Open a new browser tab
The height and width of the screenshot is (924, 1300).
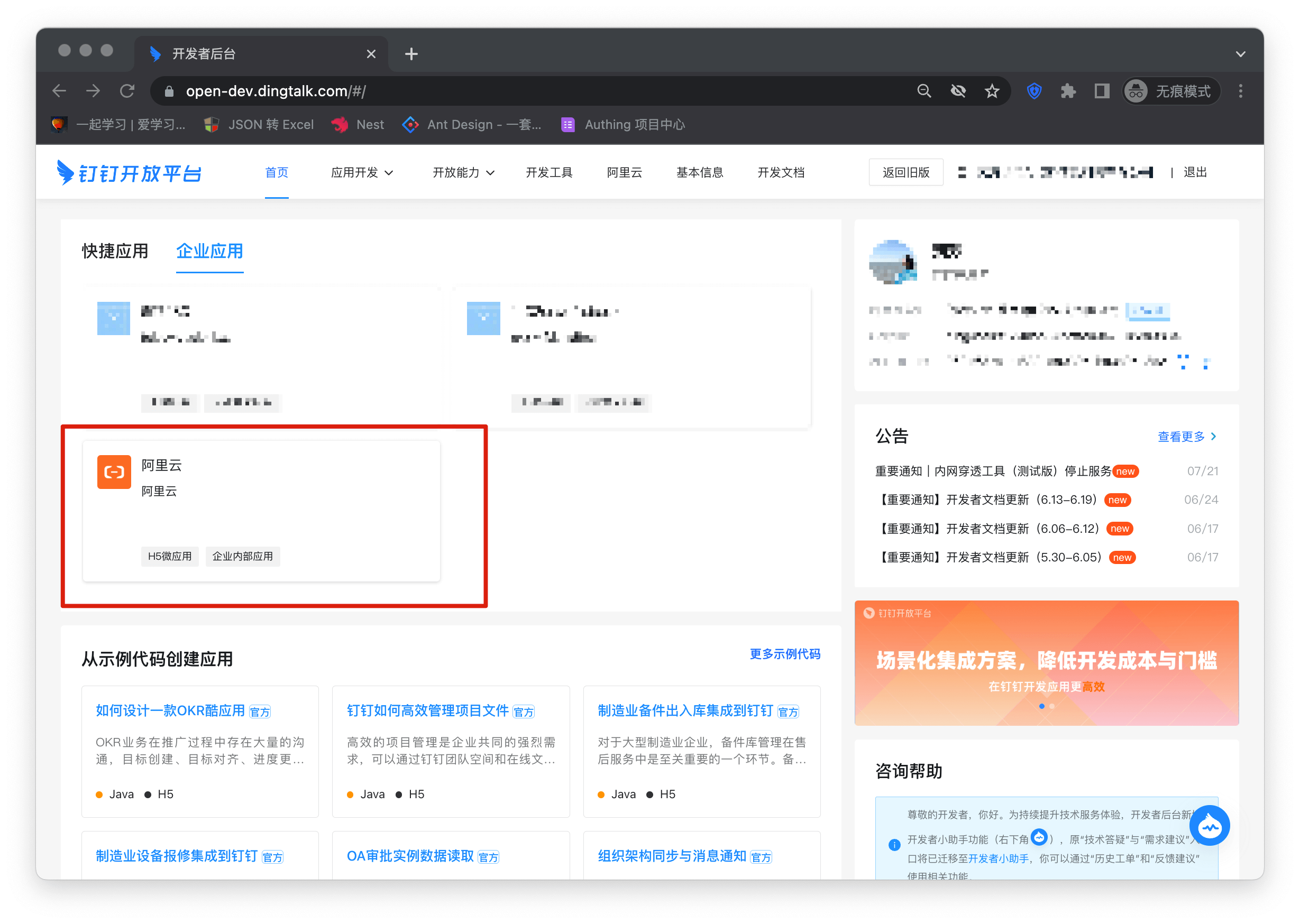(411, 54)
